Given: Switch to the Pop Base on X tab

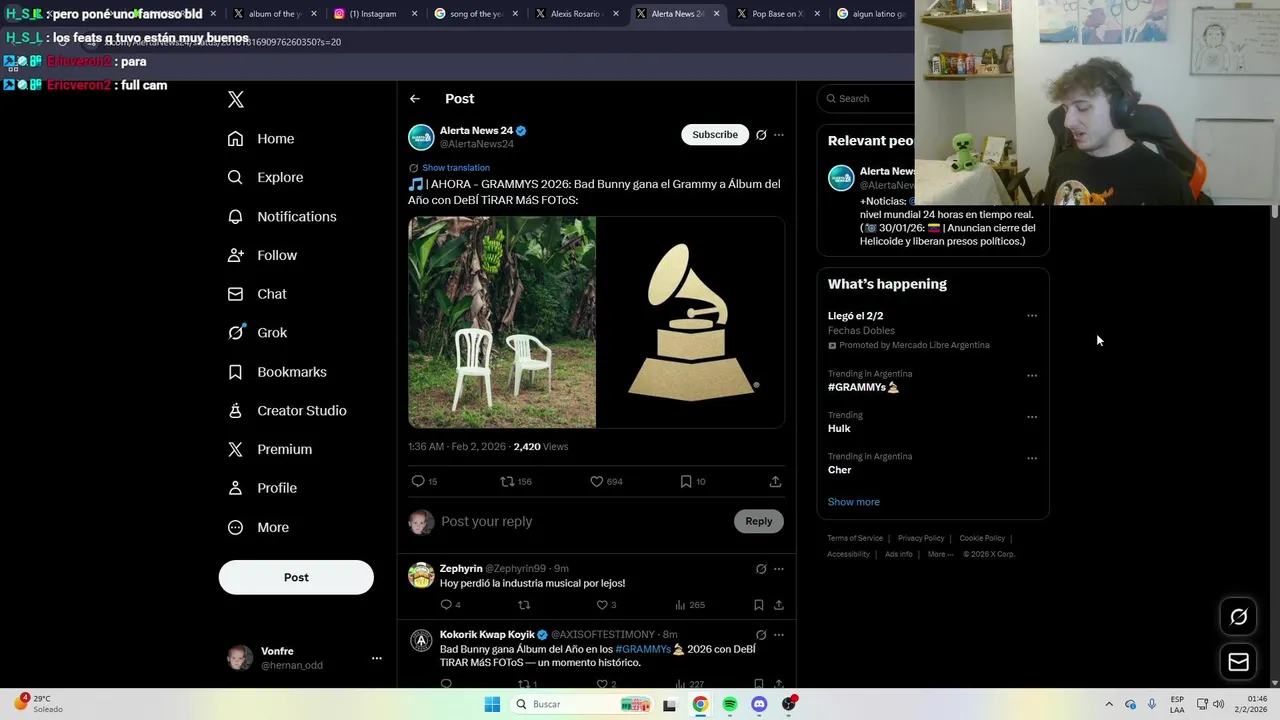Looking at the screenshot, I should pyautogui.click(x=777, y=14).
